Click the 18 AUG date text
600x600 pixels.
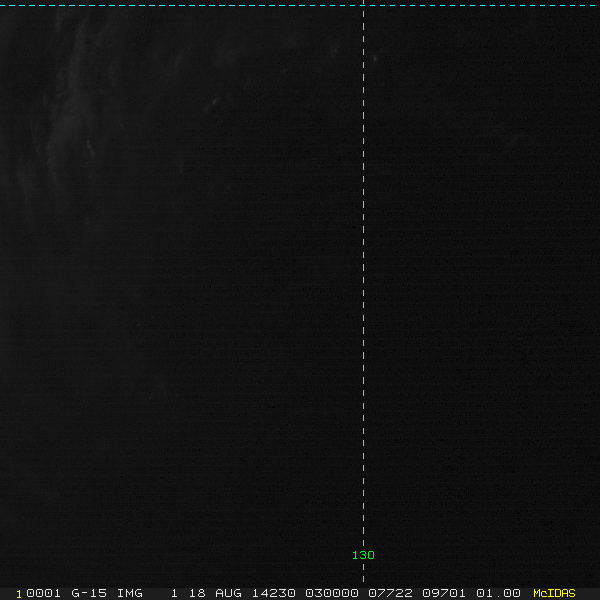tap(215, 593)
